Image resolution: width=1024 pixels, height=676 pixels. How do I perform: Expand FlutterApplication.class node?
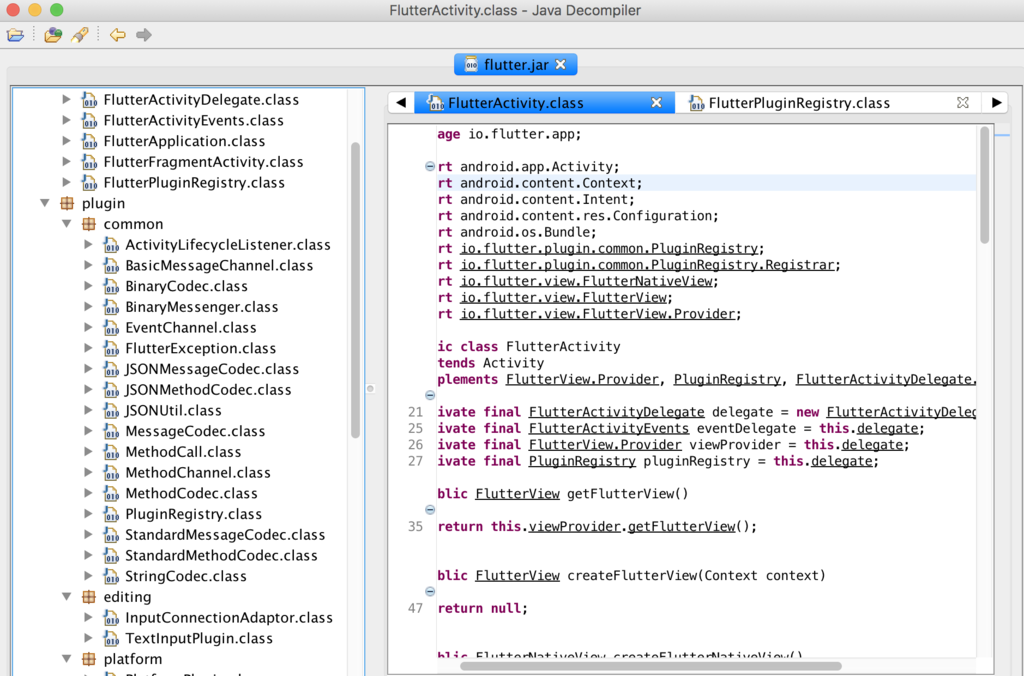(67, 140)
